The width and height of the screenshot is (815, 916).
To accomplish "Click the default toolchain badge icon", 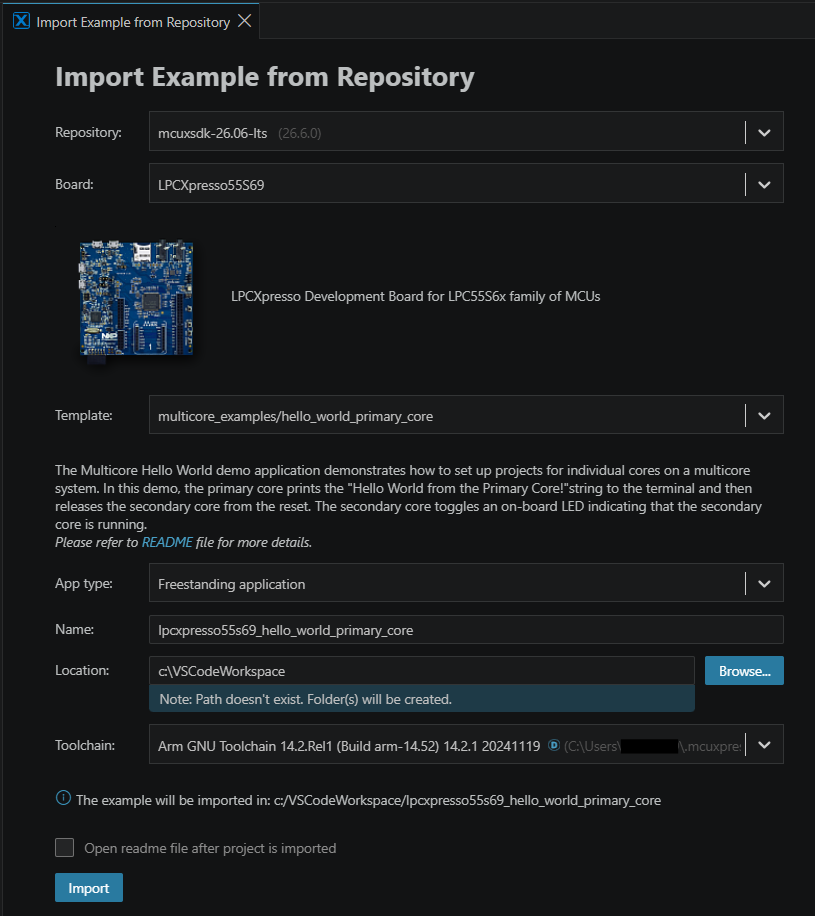I will click(554, 745).
